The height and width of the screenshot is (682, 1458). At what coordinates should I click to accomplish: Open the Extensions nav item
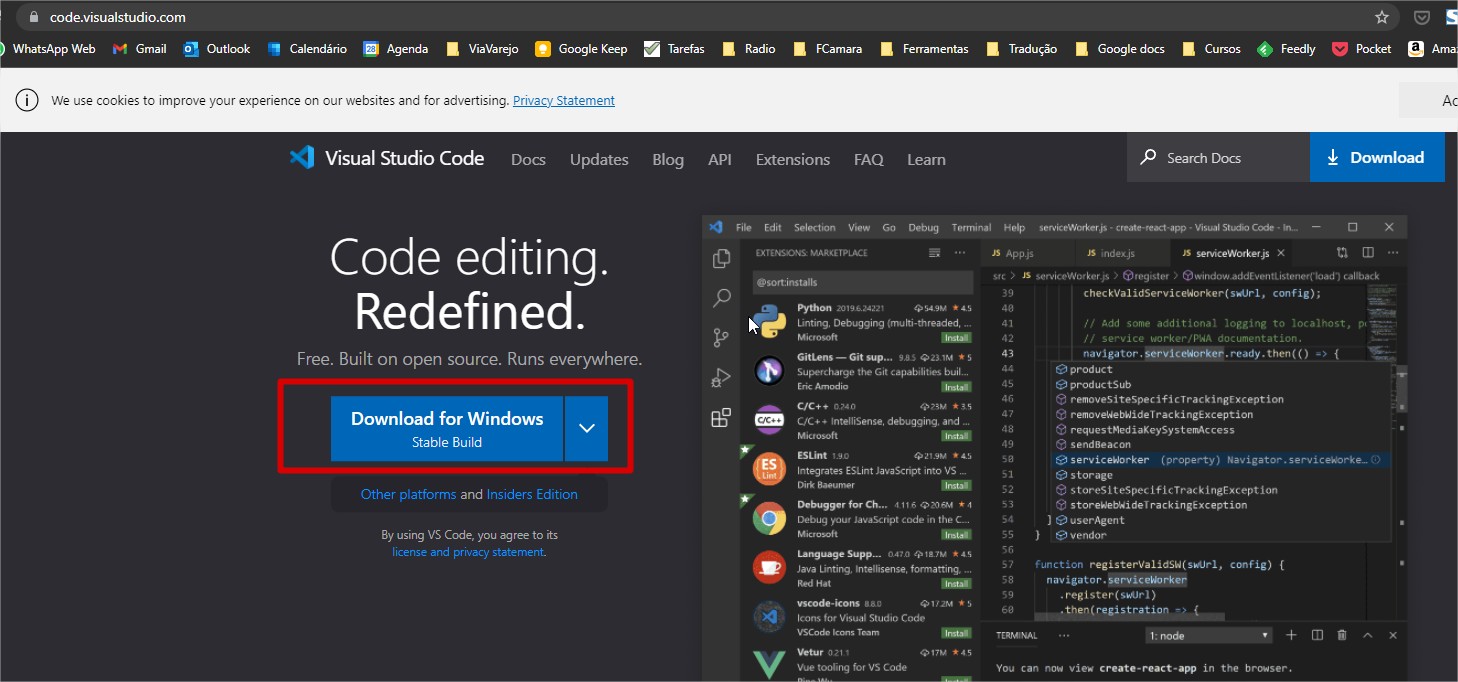coord(793,159)
